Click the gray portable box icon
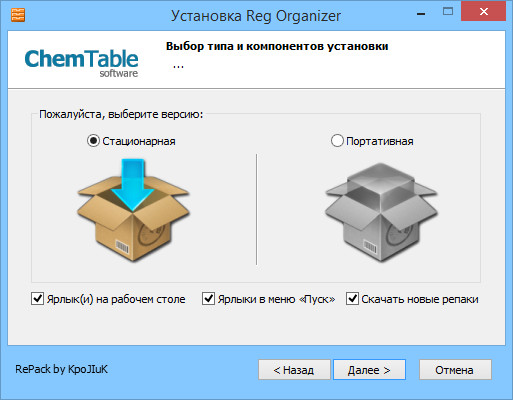Viewport: 513px width, 400px height. [x=381, y=212]
